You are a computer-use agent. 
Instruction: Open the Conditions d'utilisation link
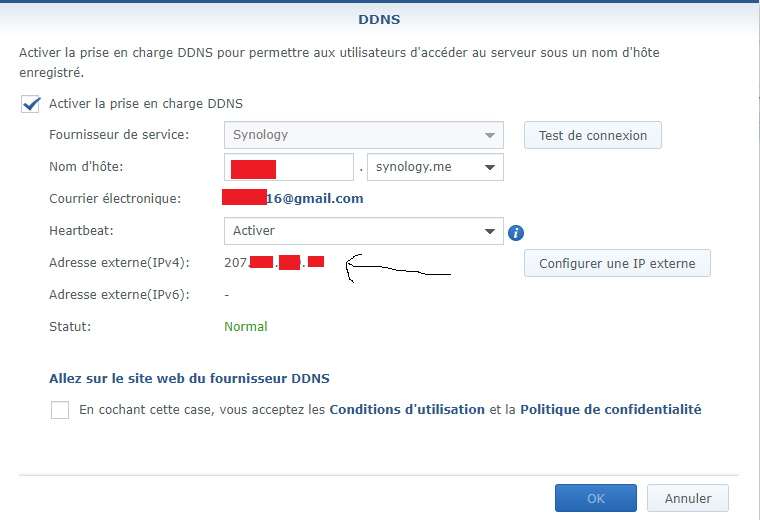pos(407,410)
